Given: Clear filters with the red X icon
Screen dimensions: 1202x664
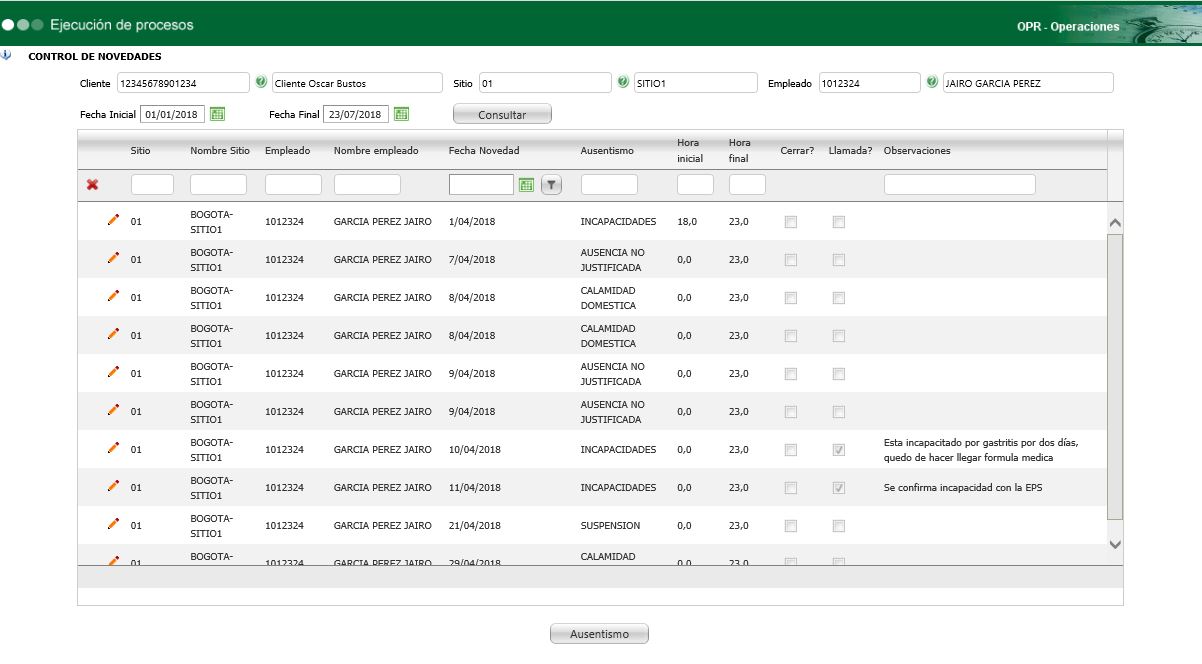Looking at the screenshot, I should (x=93, y=185).
